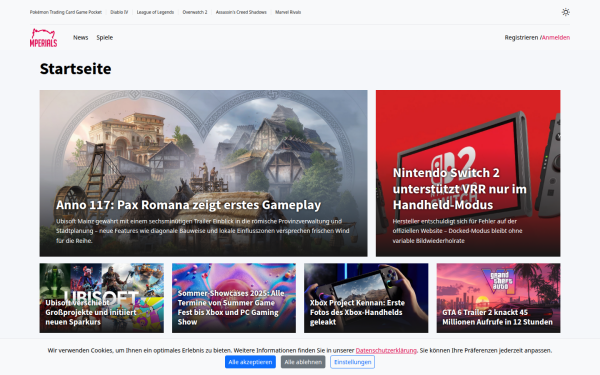Screen dimensions: 600x375
Task: Open the News menu item
Action: point(80,38)
